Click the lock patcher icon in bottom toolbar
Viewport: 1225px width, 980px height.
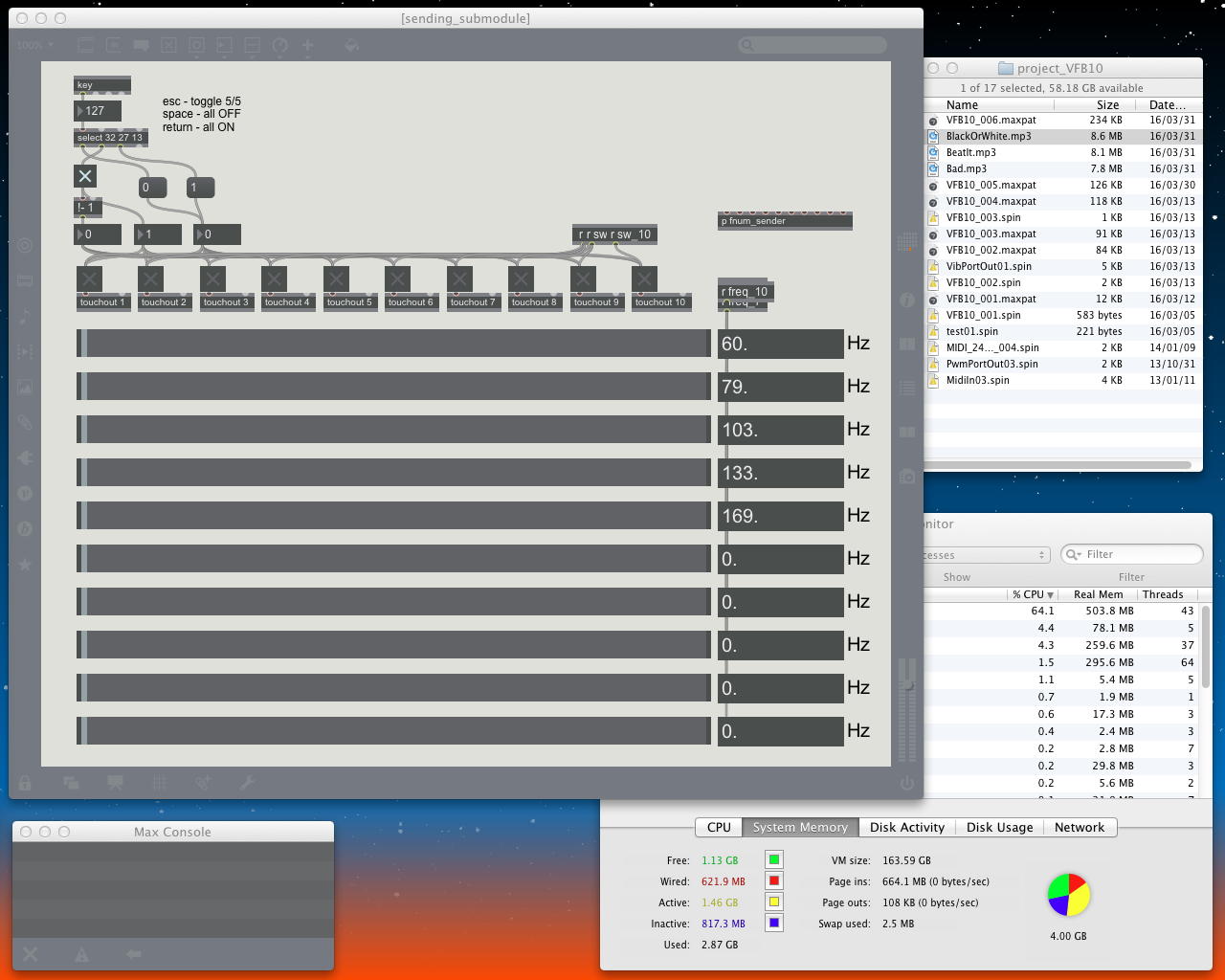coord(26,783)
